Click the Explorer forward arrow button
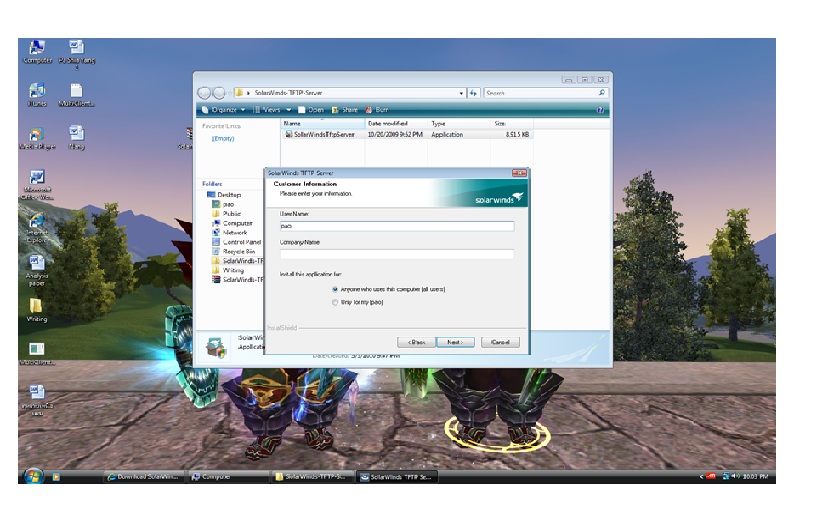834x522 pixels. (x=219, y=93)
